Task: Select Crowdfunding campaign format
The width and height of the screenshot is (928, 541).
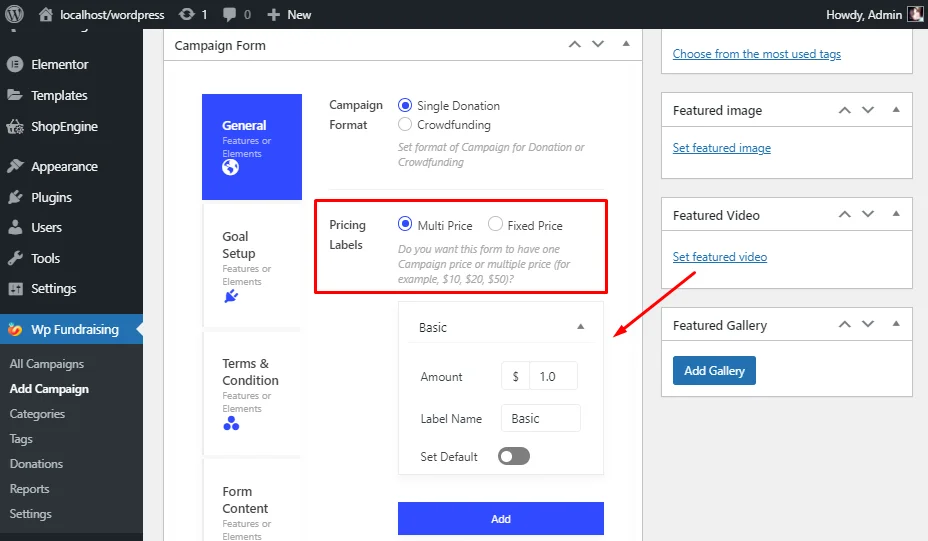Action: click(405, 125)
